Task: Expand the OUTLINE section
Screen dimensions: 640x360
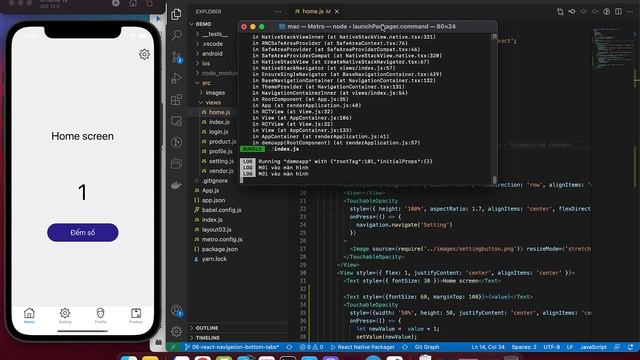Action: [x=207, y=328]
